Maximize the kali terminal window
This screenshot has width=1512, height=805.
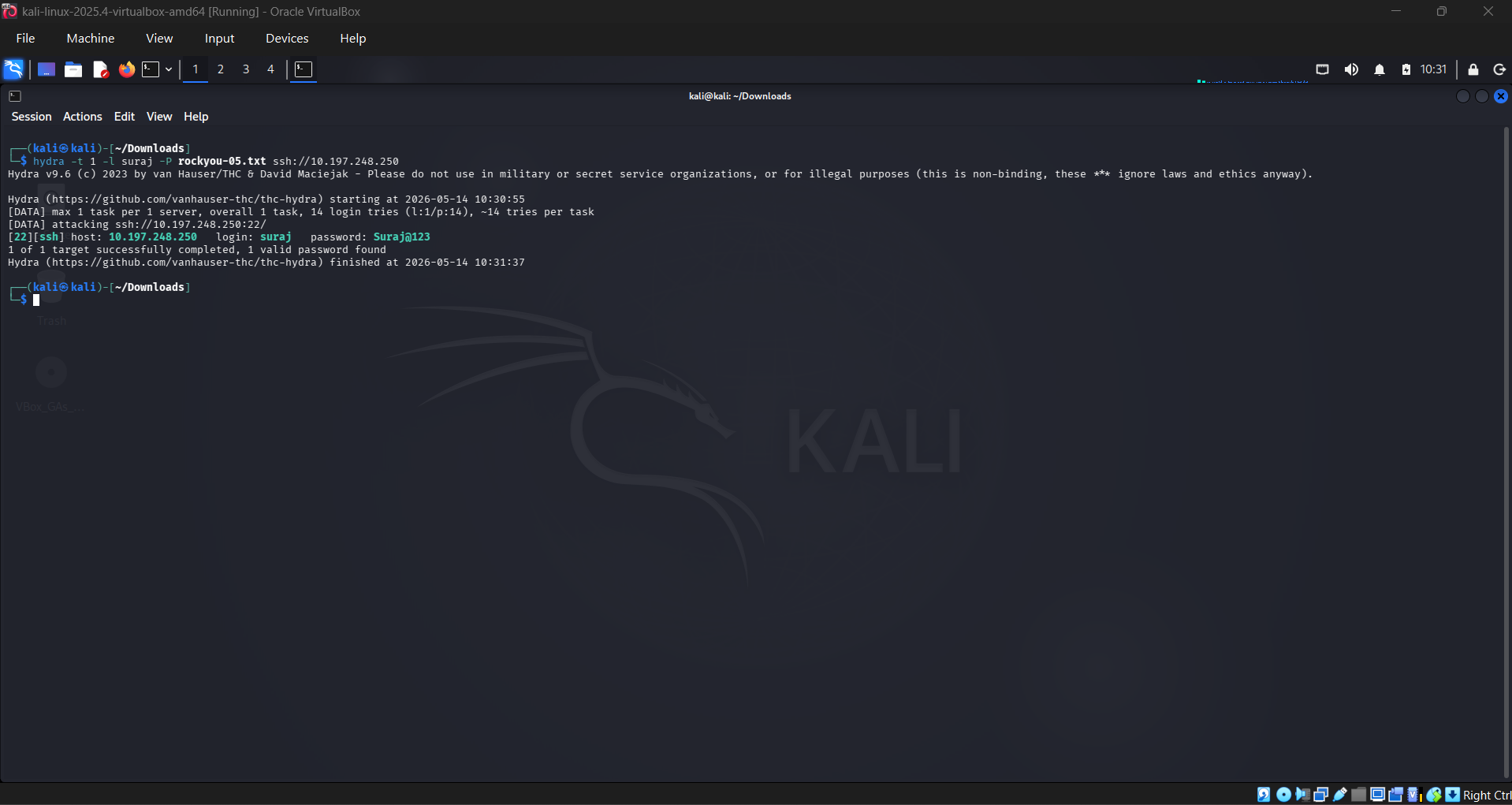coord(1482,96)
